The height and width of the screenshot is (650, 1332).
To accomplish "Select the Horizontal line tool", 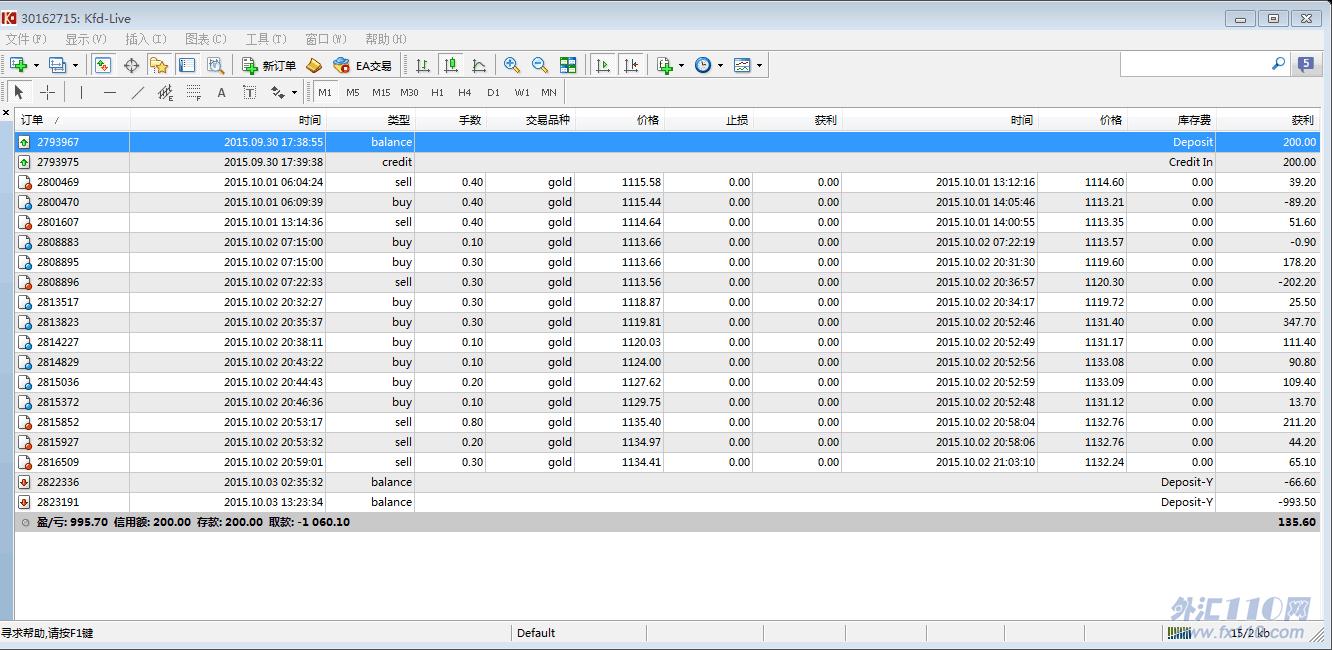I will tap(109, 92).
